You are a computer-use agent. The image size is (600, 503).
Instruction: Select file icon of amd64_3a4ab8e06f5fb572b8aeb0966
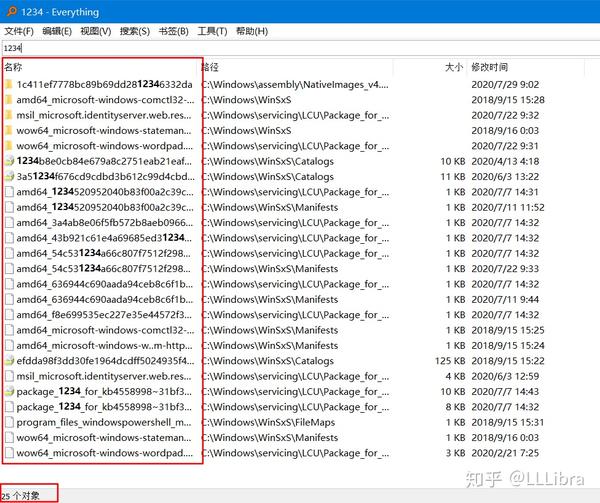[9, 223]
